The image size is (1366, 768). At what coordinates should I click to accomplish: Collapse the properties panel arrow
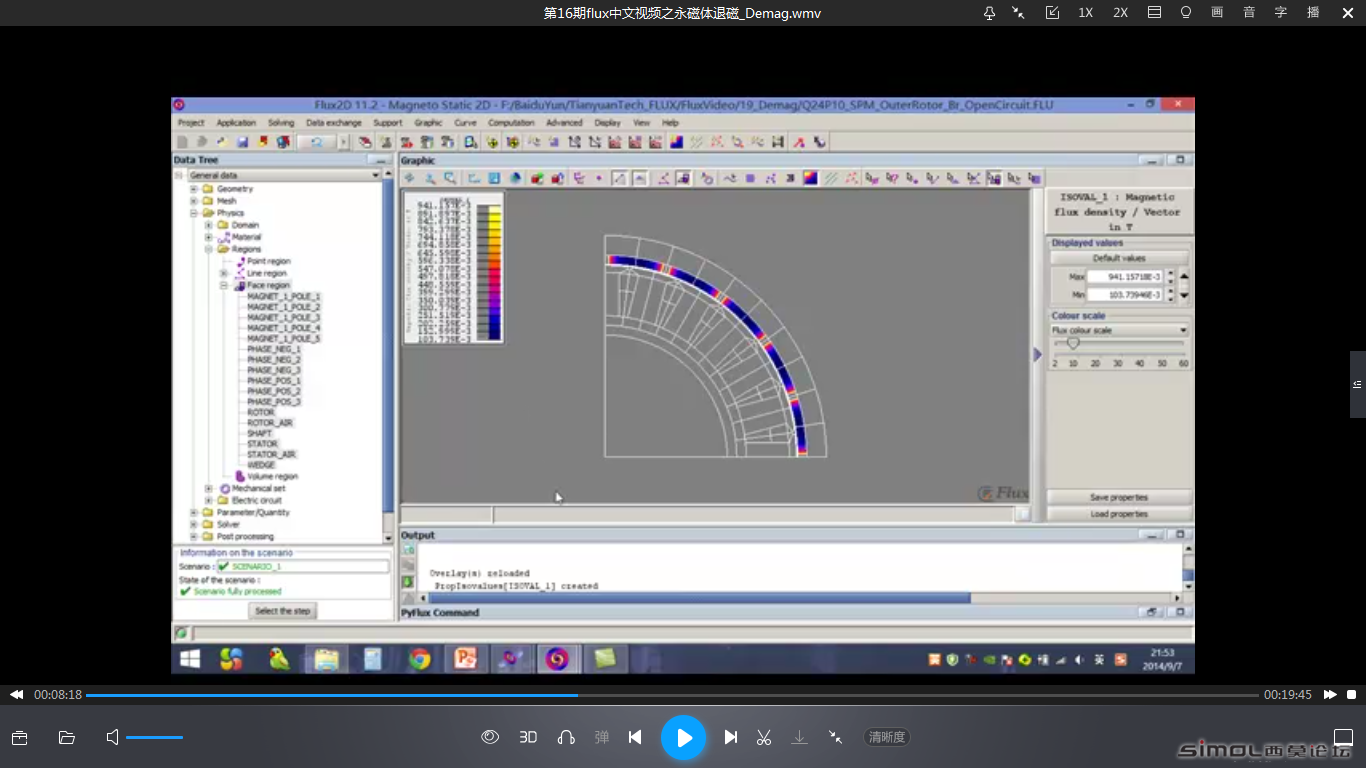tap(1037, 354)
